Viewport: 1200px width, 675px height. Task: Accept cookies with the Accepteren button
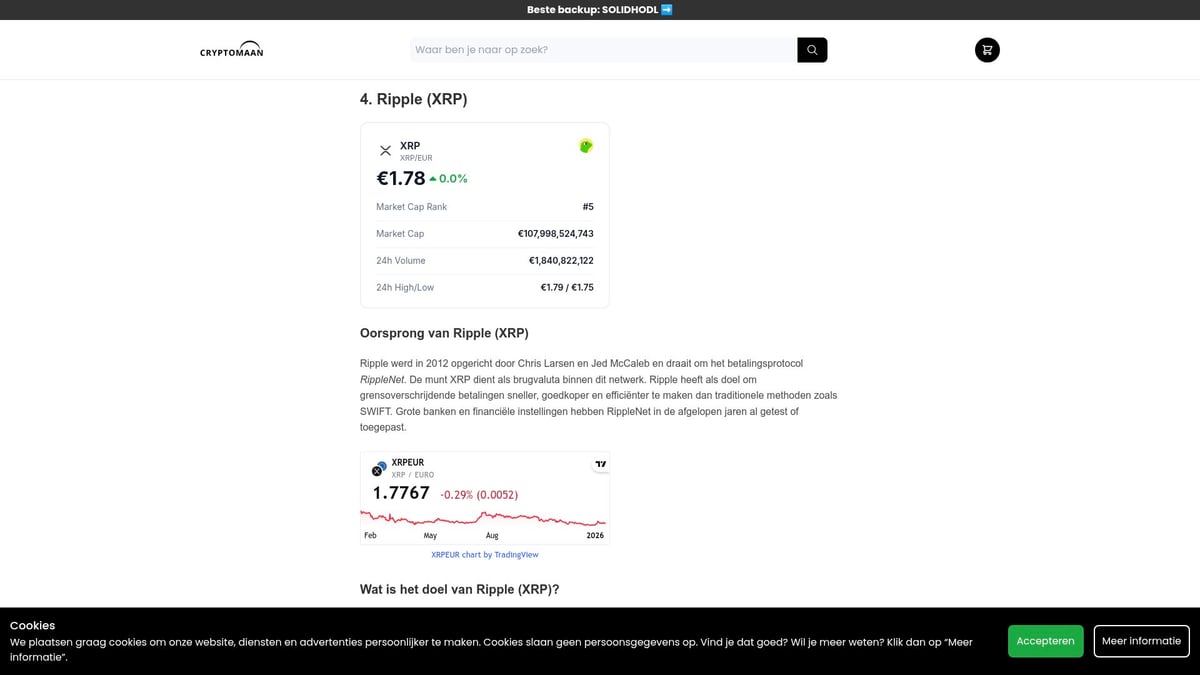[x=1045, y=641]
